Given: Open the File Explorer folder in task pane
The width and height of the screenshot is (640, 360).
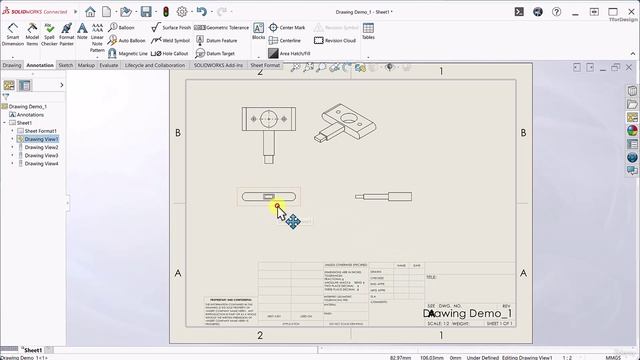Looking at the screenshot, I should (x=632, y=104).
